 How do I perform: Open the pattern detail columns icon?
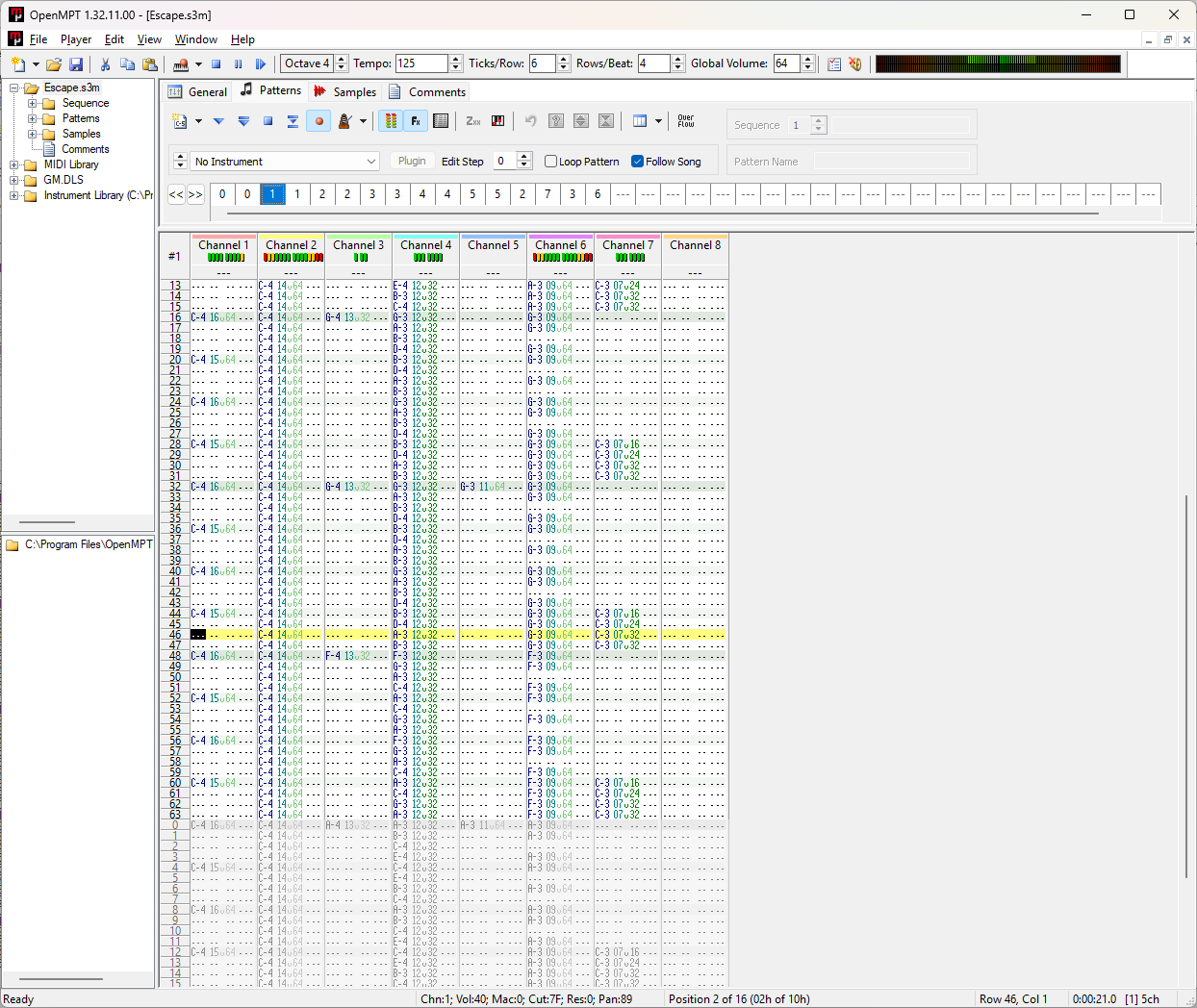[x=640, y=121]
